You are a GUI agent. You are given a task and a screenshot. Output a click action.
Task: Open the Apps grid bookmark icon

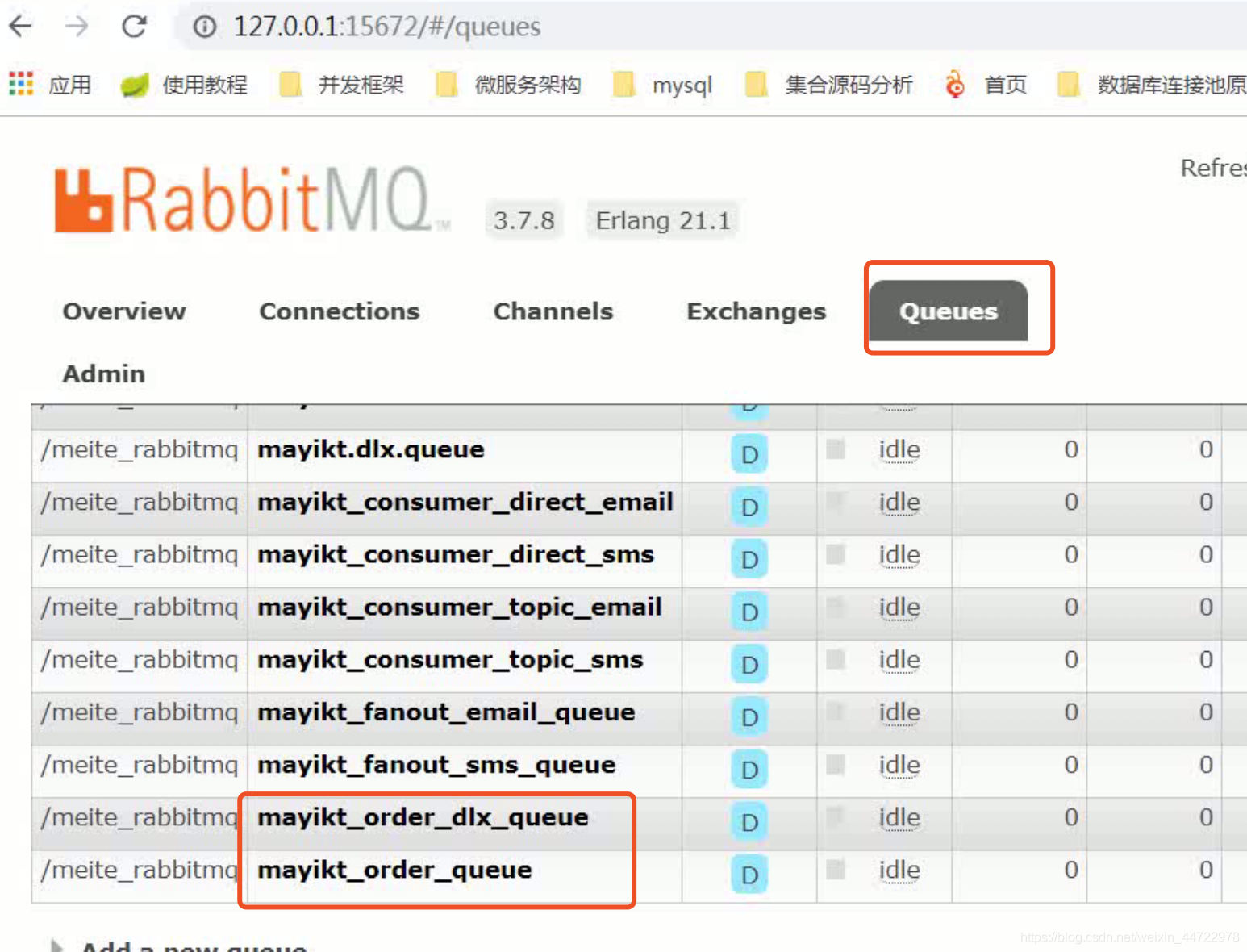tap(21, 84)
